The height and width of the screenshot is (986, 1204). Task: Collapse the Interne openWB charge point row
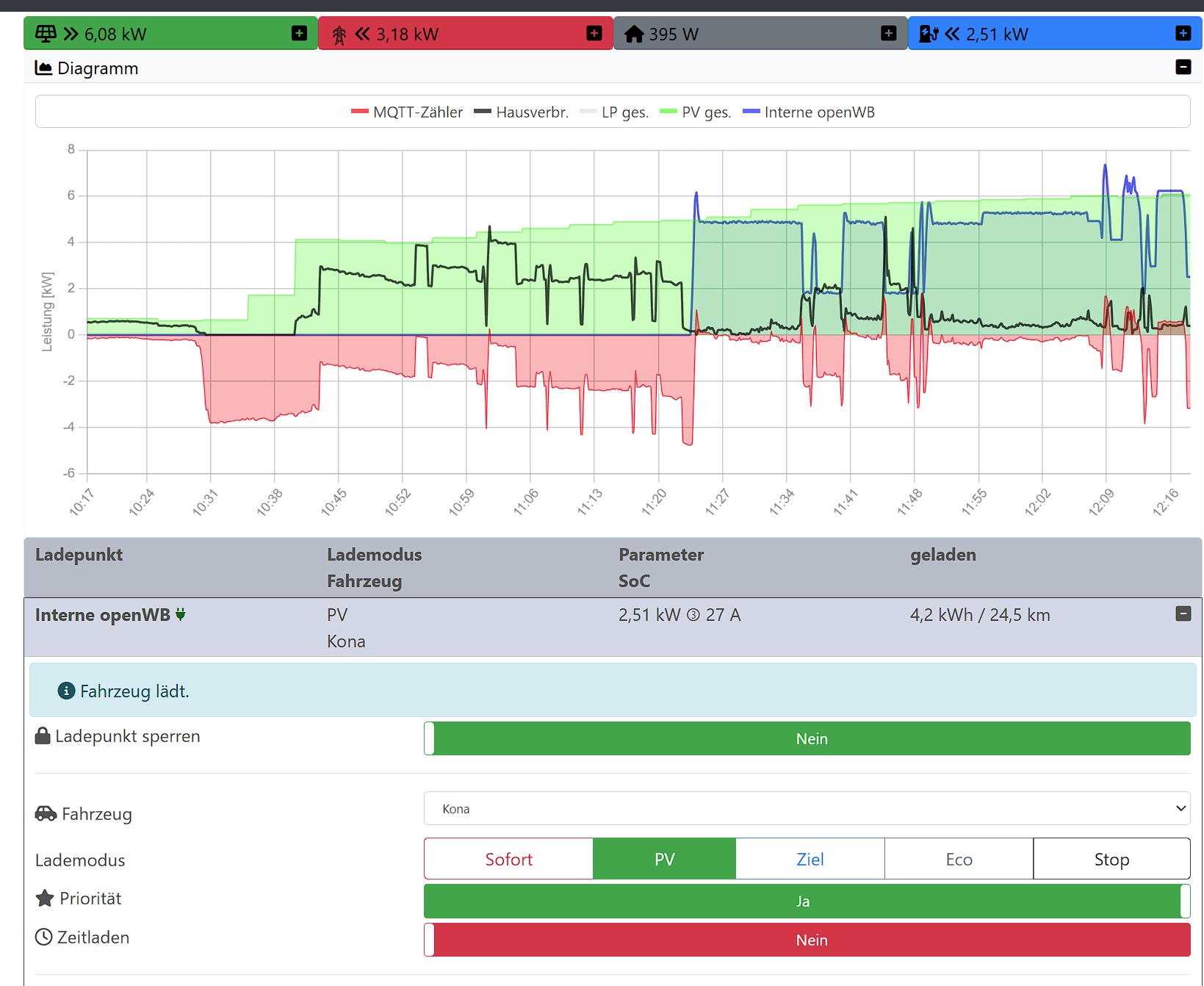(x=1183, y=613)
